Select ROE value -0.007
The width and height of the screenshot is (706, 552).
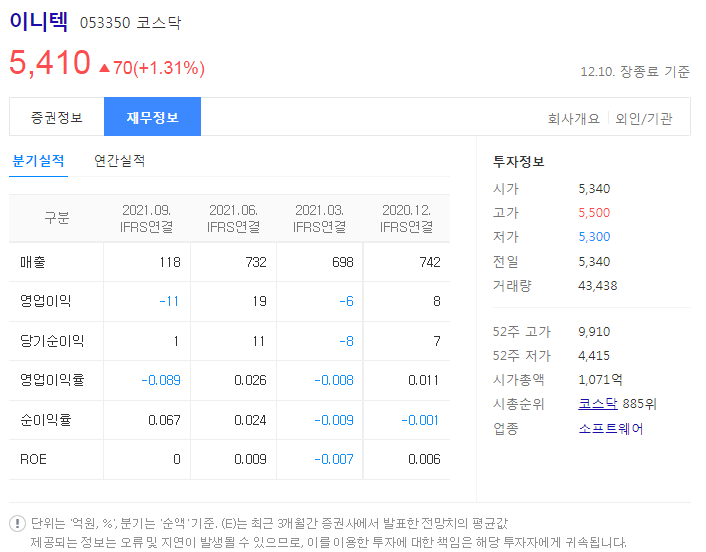coord(334,459)
